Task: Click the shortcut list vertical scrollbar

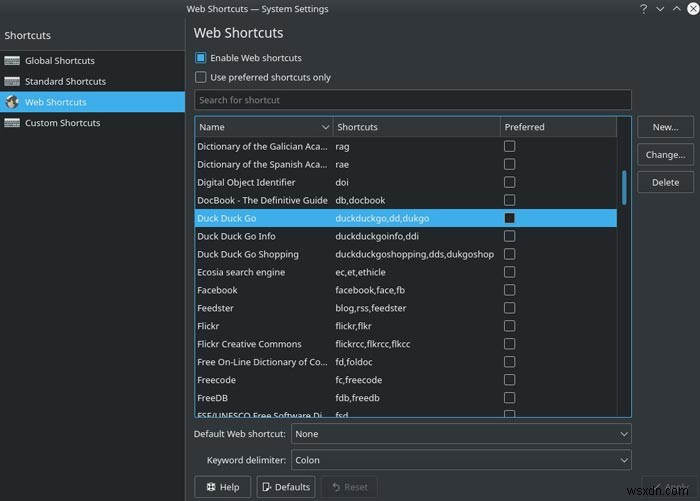Action: click(624, 188)
